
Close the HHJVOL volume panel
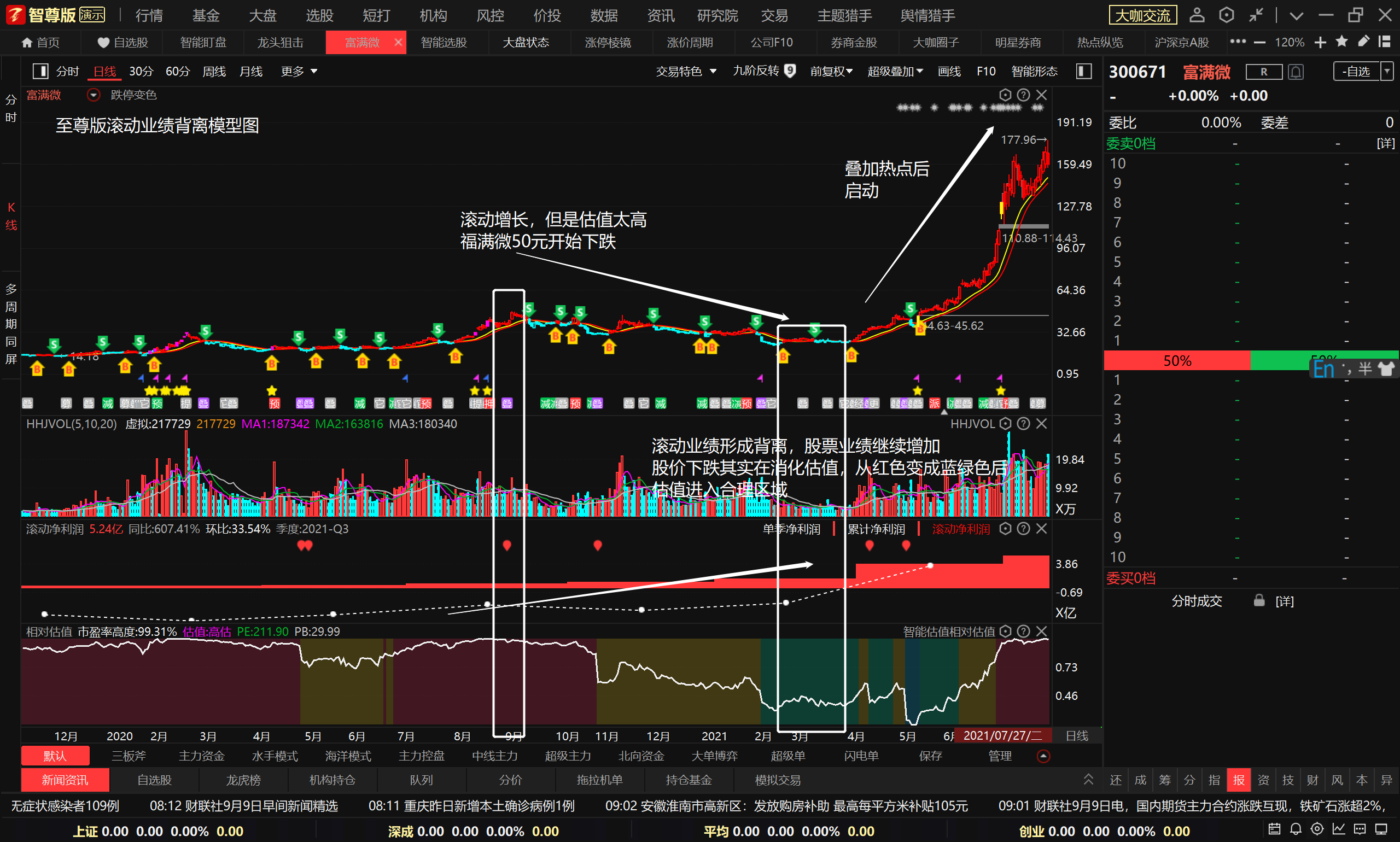point(1041,423)
